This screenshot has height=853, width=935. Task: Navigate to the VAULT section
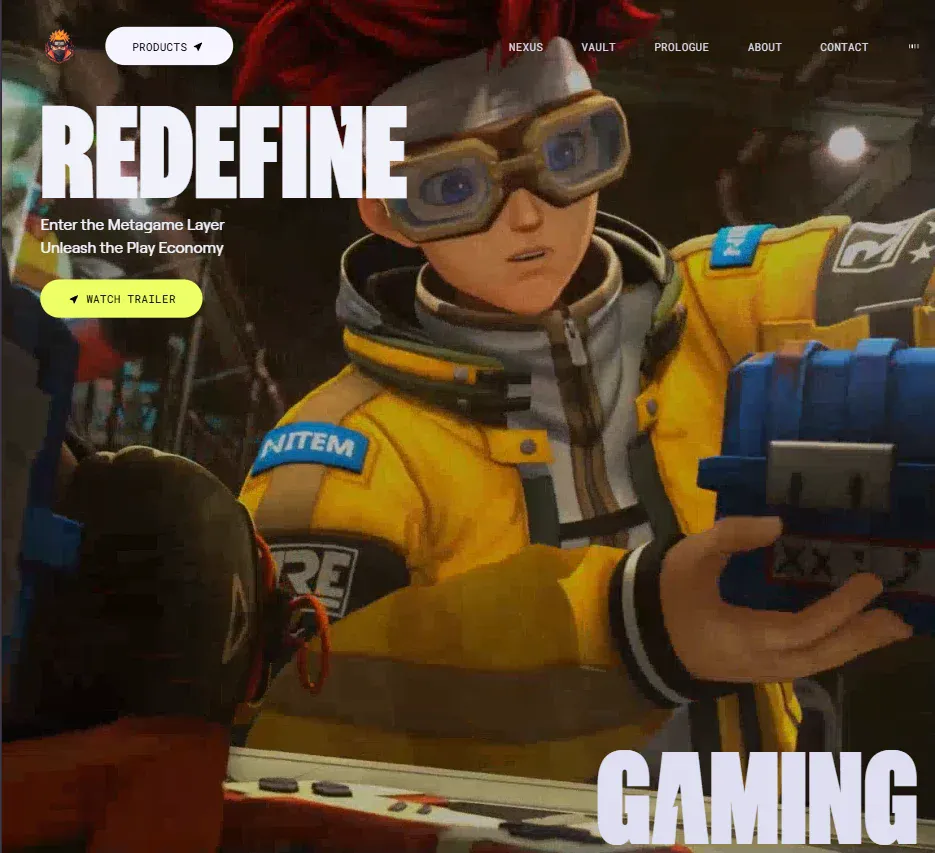point(598,47)
